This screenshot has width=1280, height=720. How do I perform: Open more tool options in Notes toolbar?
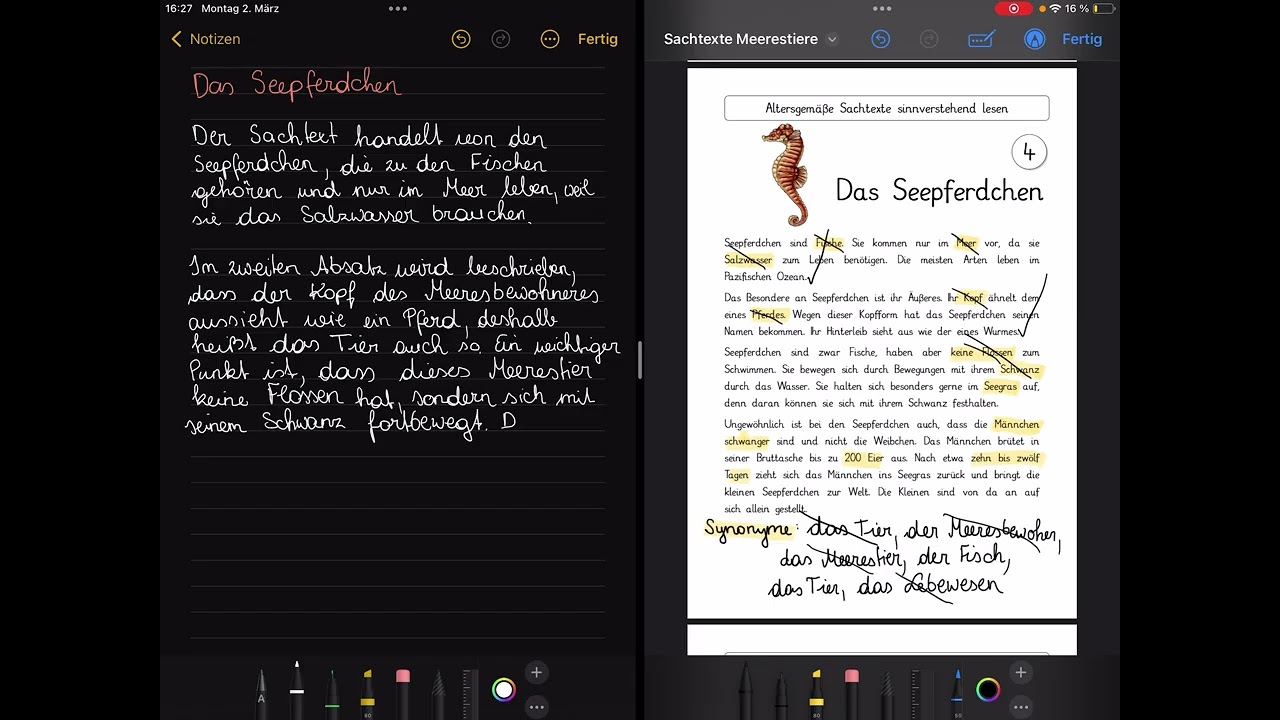[x=536, y=706]
